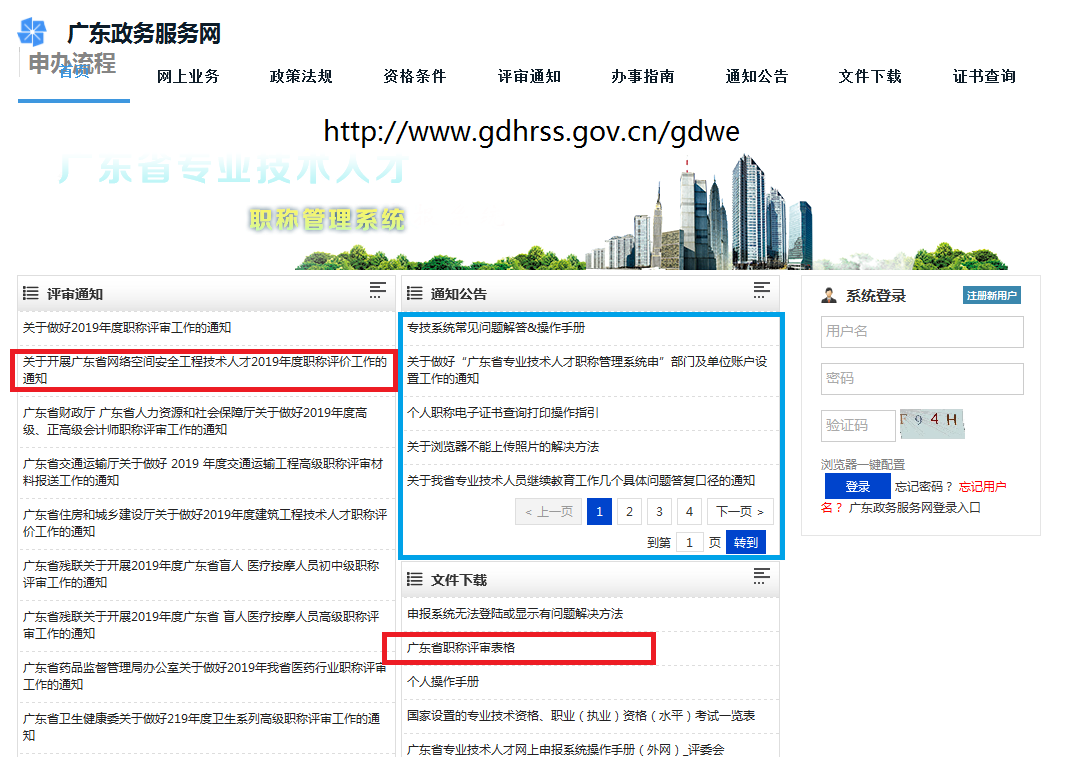The height and width of the screenshot is (757, 1090).
Task: Open the 网络空间安全工程技术人才 职称评价 notice
Action: pyautogui.click(x=205, y=370)
